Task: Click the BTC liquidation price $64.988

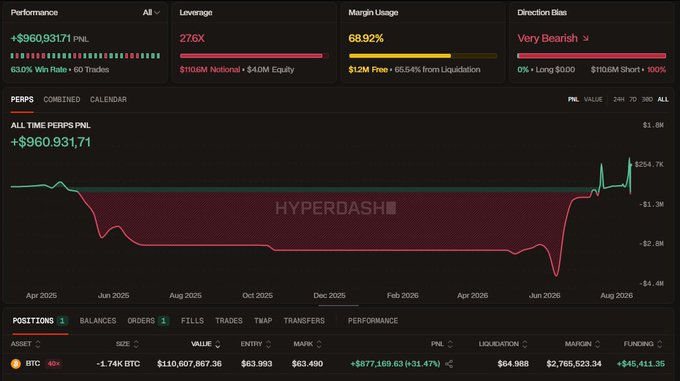Action: click(513, 364)
